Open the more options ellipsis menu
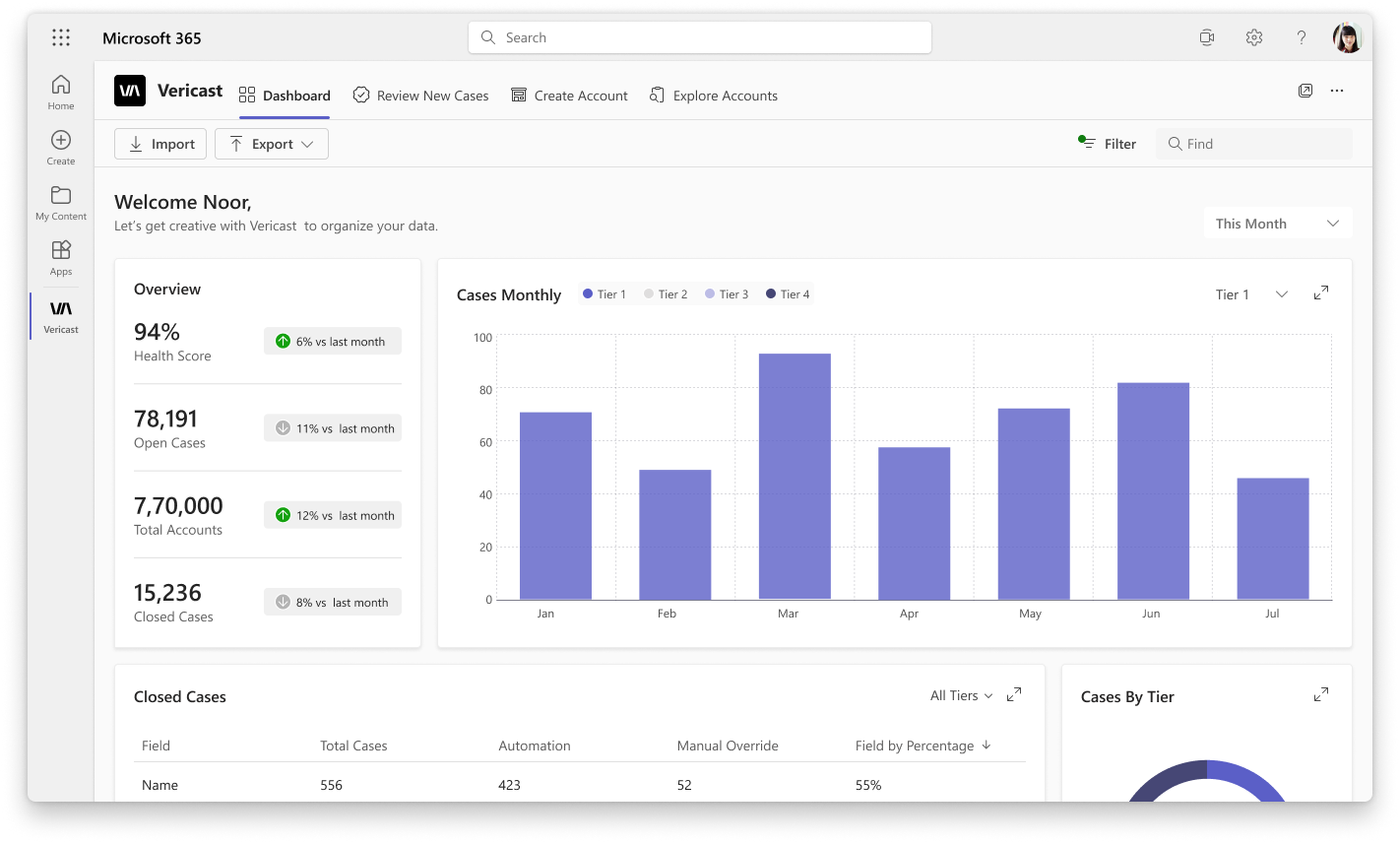Screen dimensions: 1400x843 coord(1337,91)
